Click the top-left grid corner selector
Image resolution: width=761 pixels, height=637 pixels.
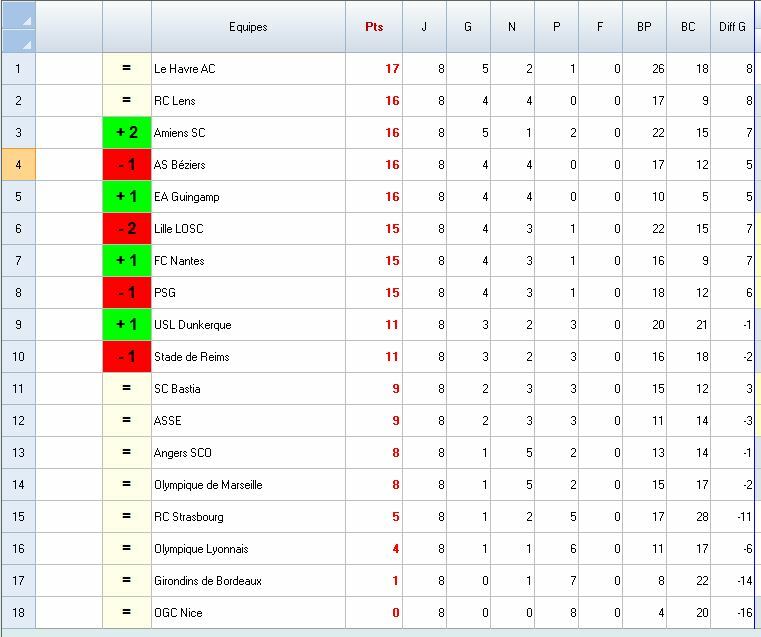tap(18, 15)
